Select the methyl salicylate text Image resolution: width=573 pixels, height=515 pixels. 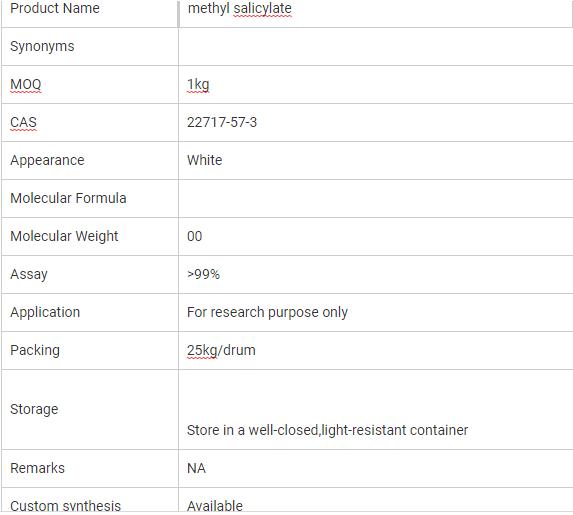point(239,8)
